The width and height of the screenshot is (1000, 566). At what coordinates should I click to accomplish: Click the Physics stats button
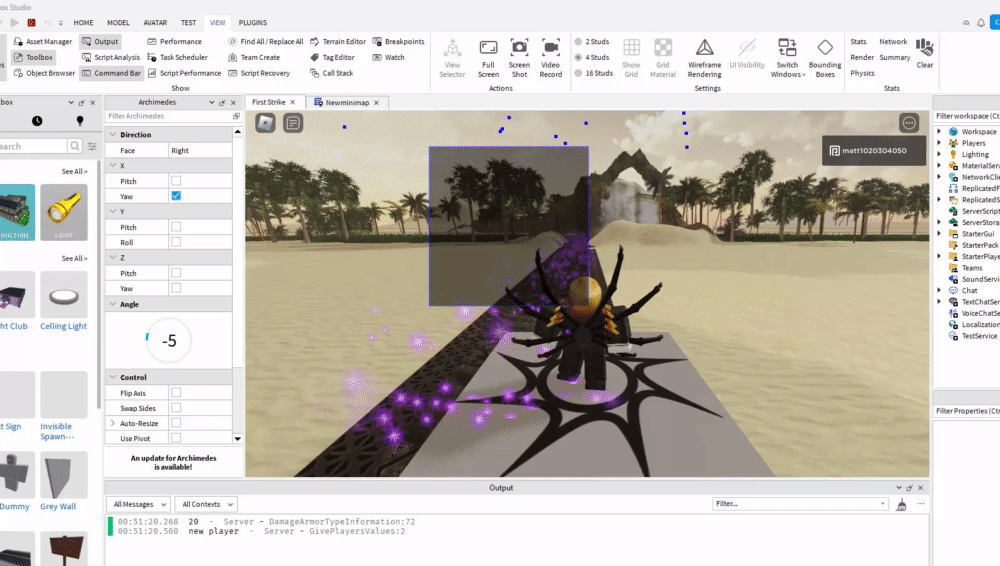862,73
